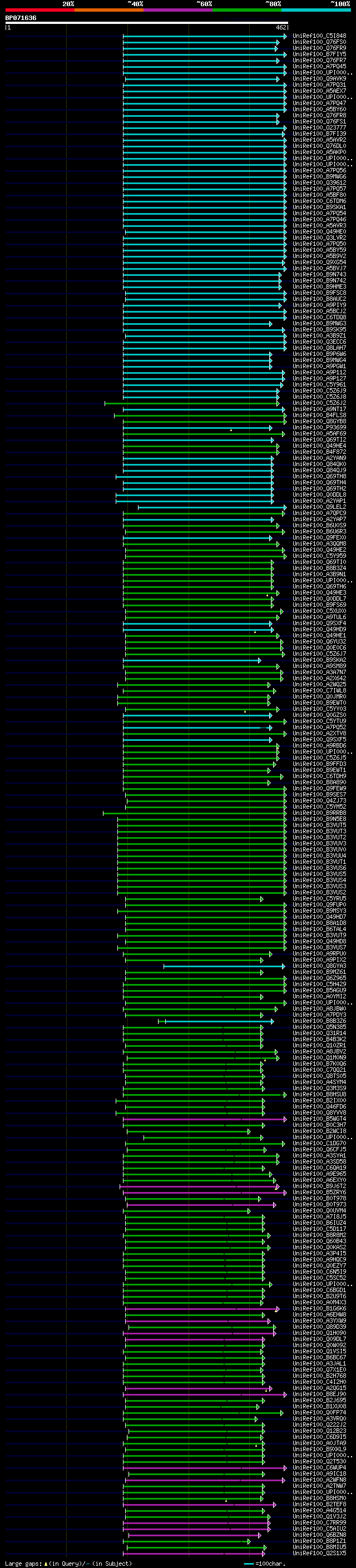The image size is (356, 1568).
Task: Select hit label UniRef100_B3VUT5
Action: [319, 825]
